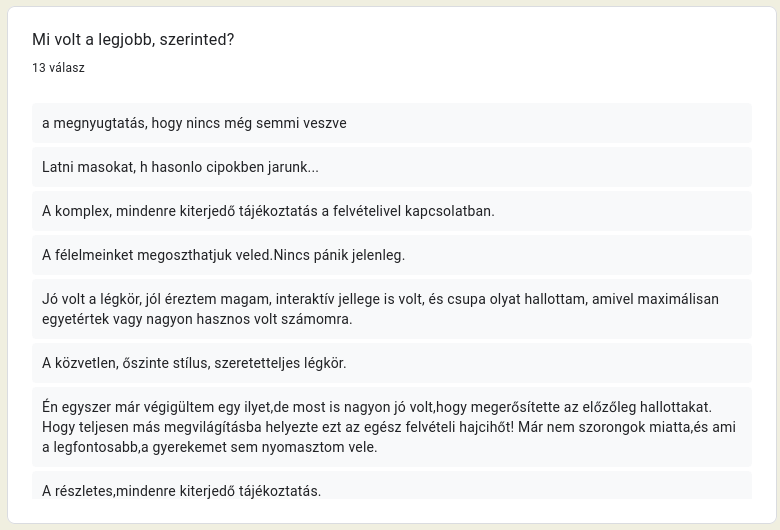Screen dimensions: 780x530
Task: Click the "13 válasz" response count
Action: [58, 68]
